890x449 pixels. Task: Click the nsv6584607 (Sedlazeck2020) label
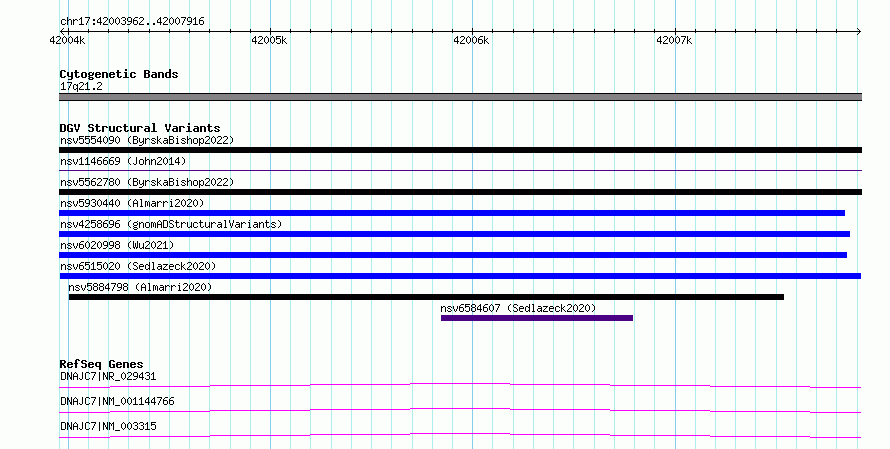518,308
